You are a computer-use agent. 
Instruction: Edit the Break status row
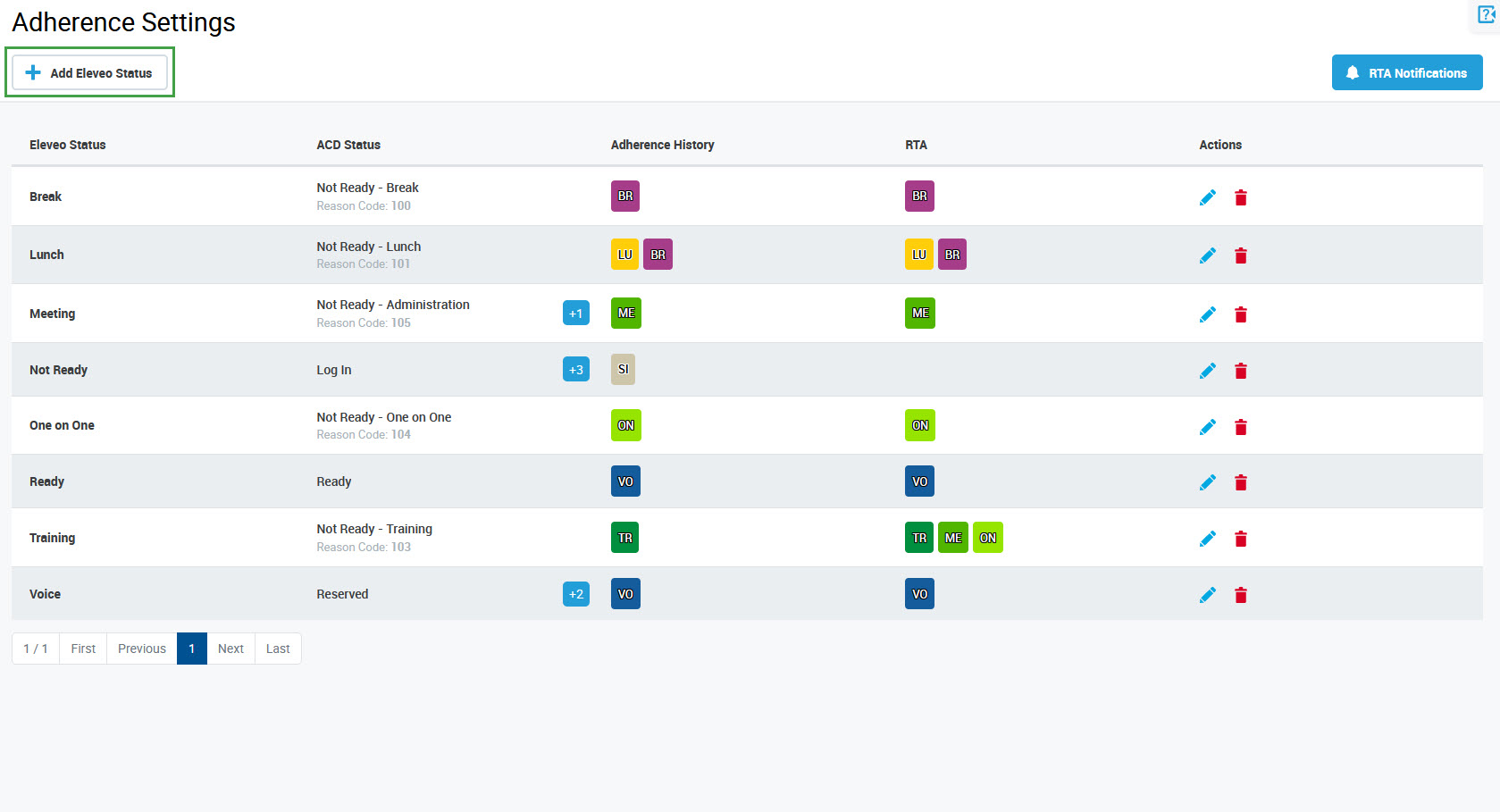coord(1207,197)
